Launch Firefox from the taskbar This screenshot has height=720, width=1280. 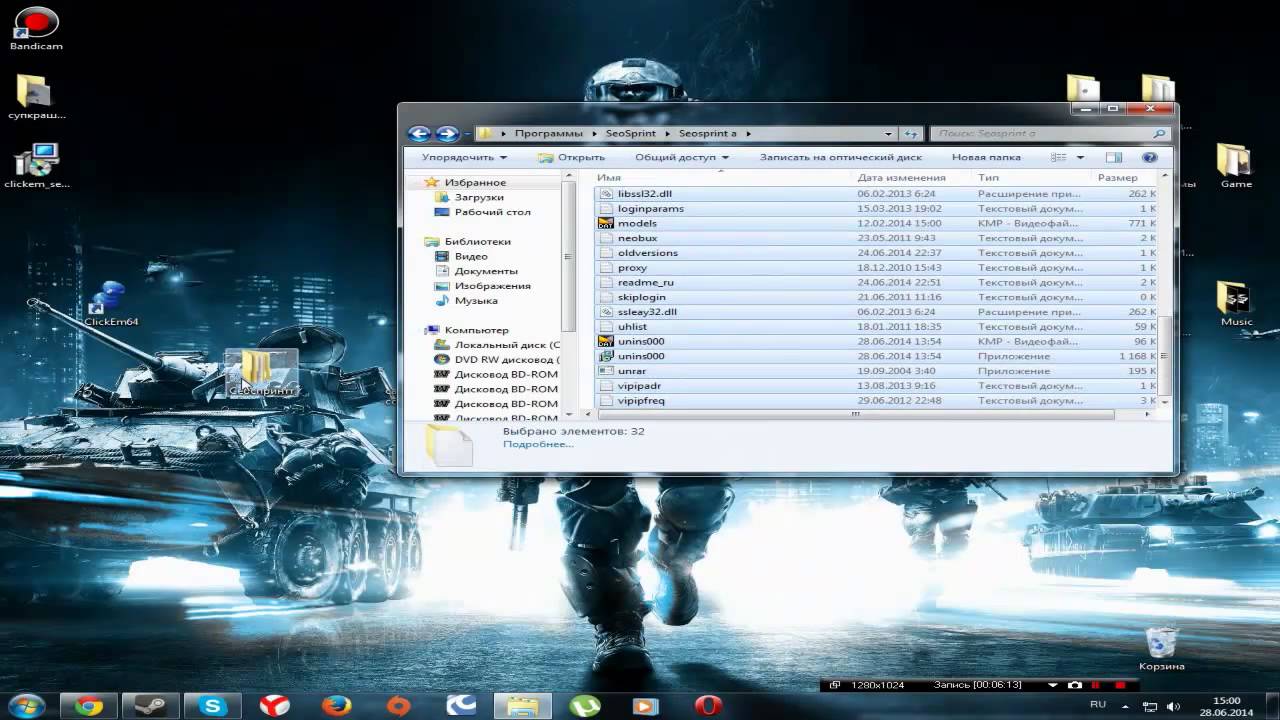click(337, 706)
